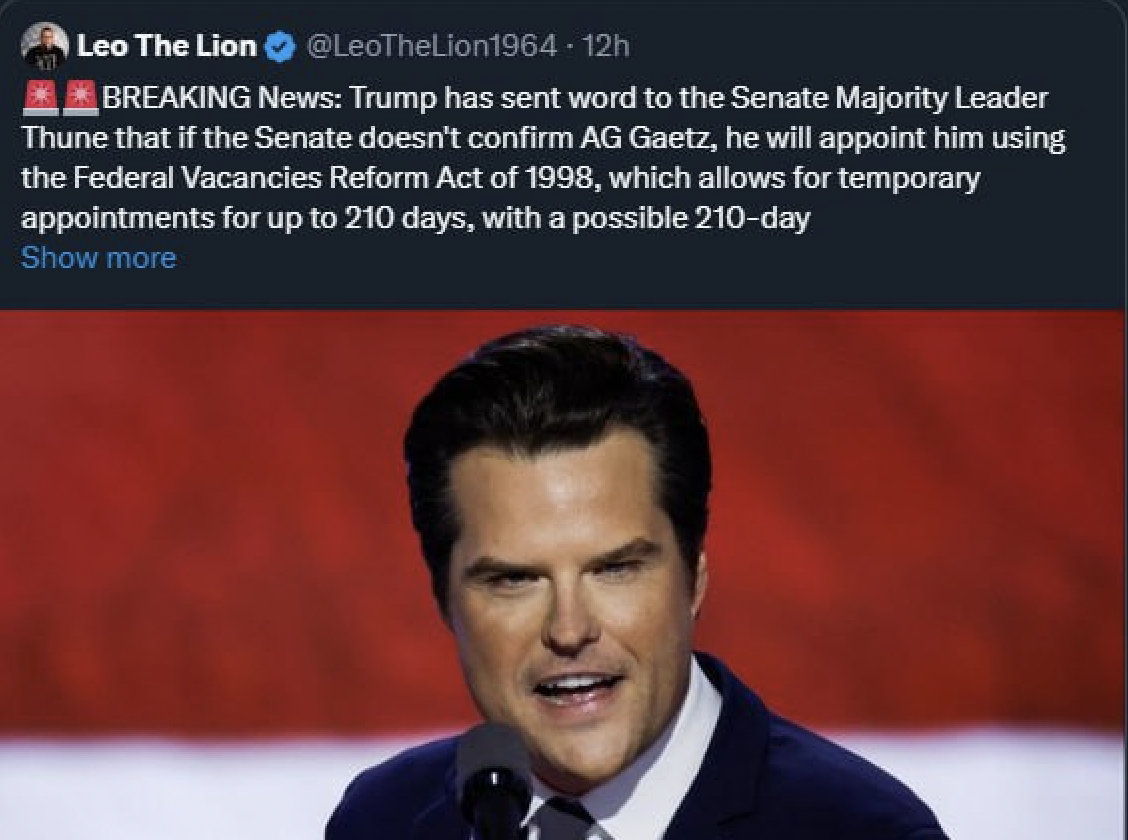Click the "Leo The Lion" display name

coord(167,47)
